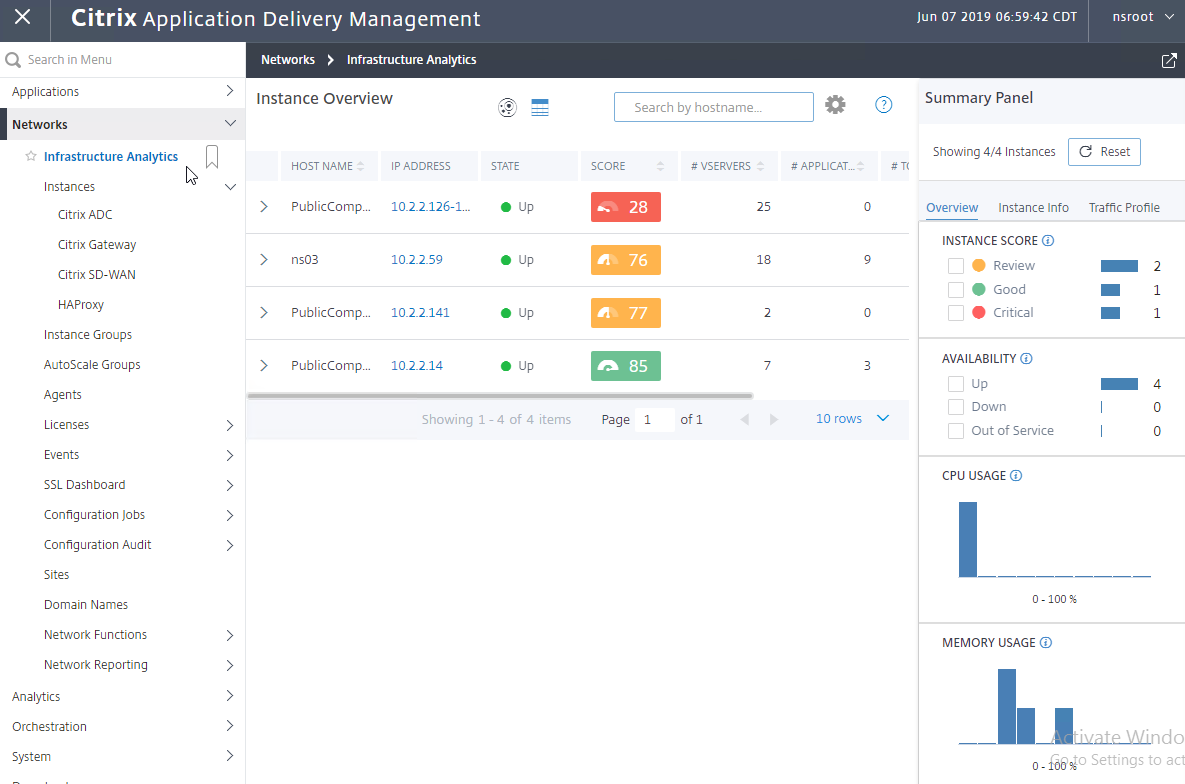Screen dimensions: 1185x784
Task: Switch to circle pack view icon
Action: [x=508, y=107]
